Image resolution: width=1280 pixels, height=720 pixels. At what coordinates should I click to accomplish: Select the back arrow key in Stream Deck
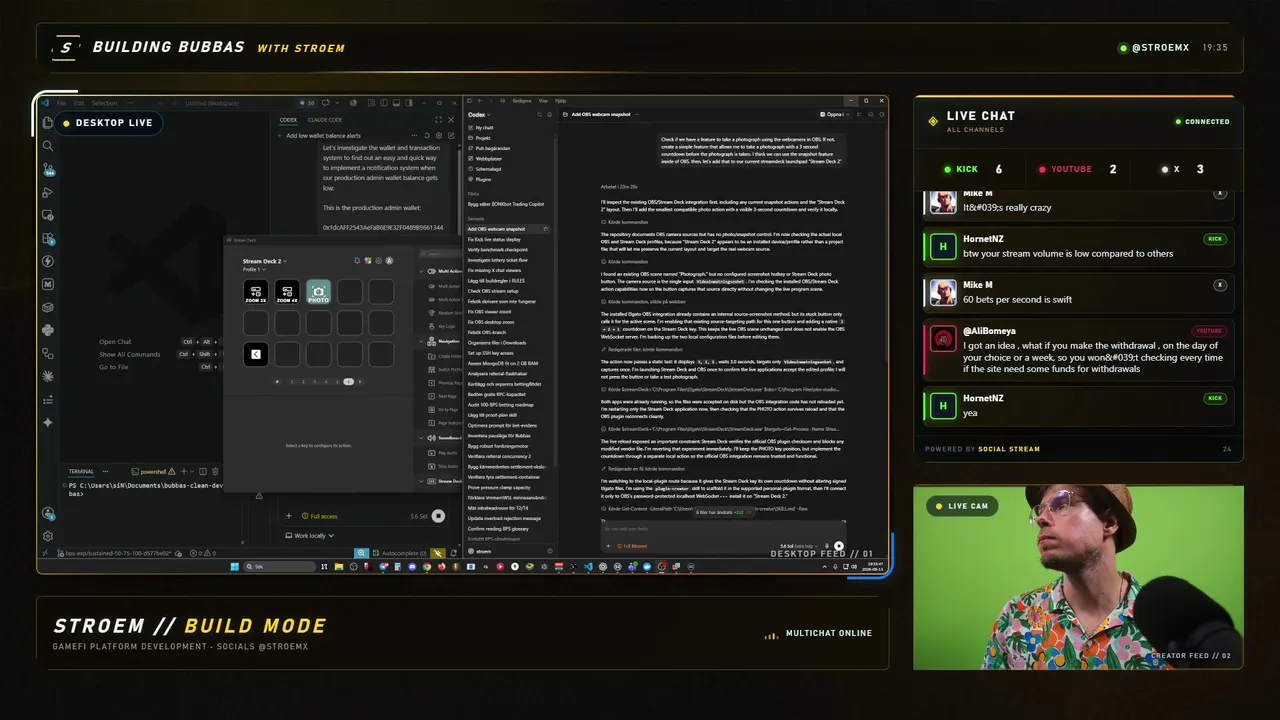click(x=256, y=354)
